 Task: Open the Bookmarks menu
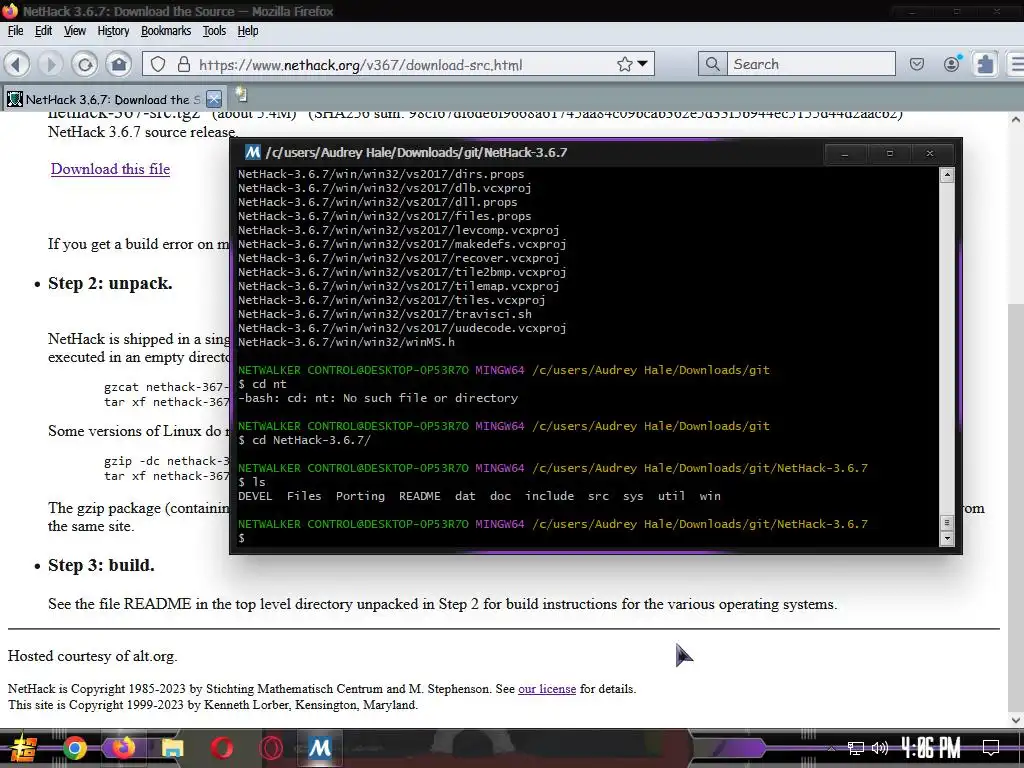click(166, 31)
